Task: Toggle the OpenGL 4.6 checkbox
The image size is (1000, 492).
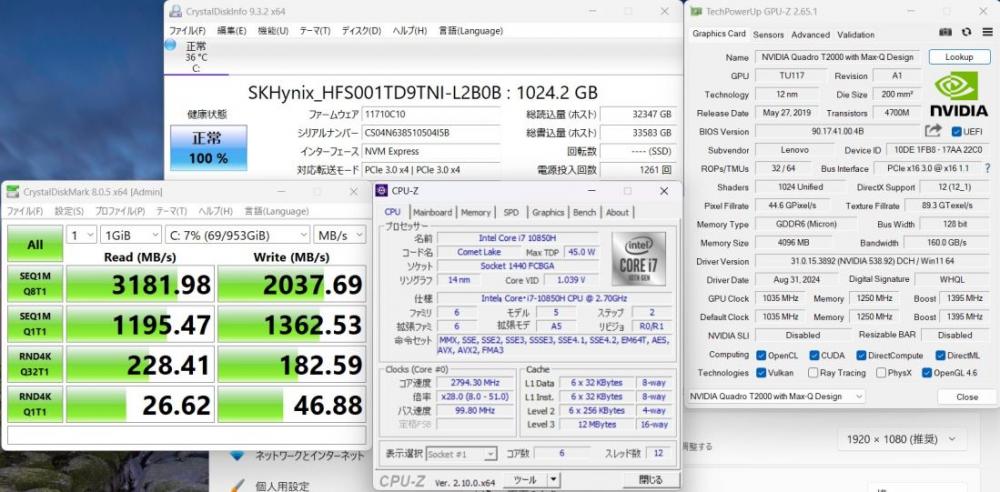Action: 927,373
